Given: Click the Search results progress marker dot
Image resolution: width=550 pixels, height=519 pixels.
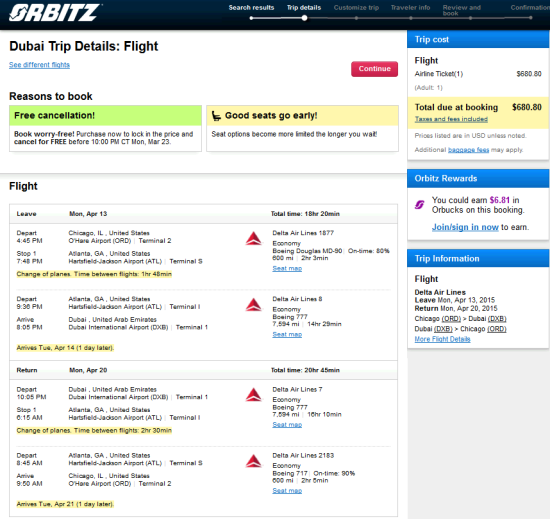Looking at the screenshot, I should 251,18.
